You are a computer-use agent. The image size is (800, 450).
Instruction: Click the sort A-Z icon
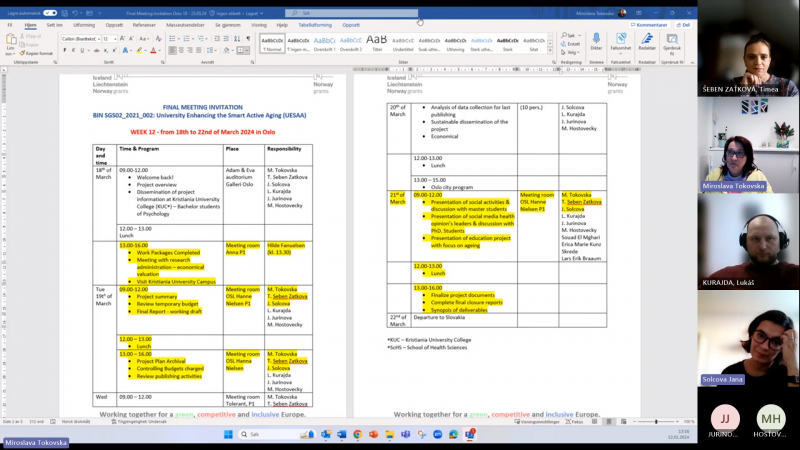tap(237, 39)
